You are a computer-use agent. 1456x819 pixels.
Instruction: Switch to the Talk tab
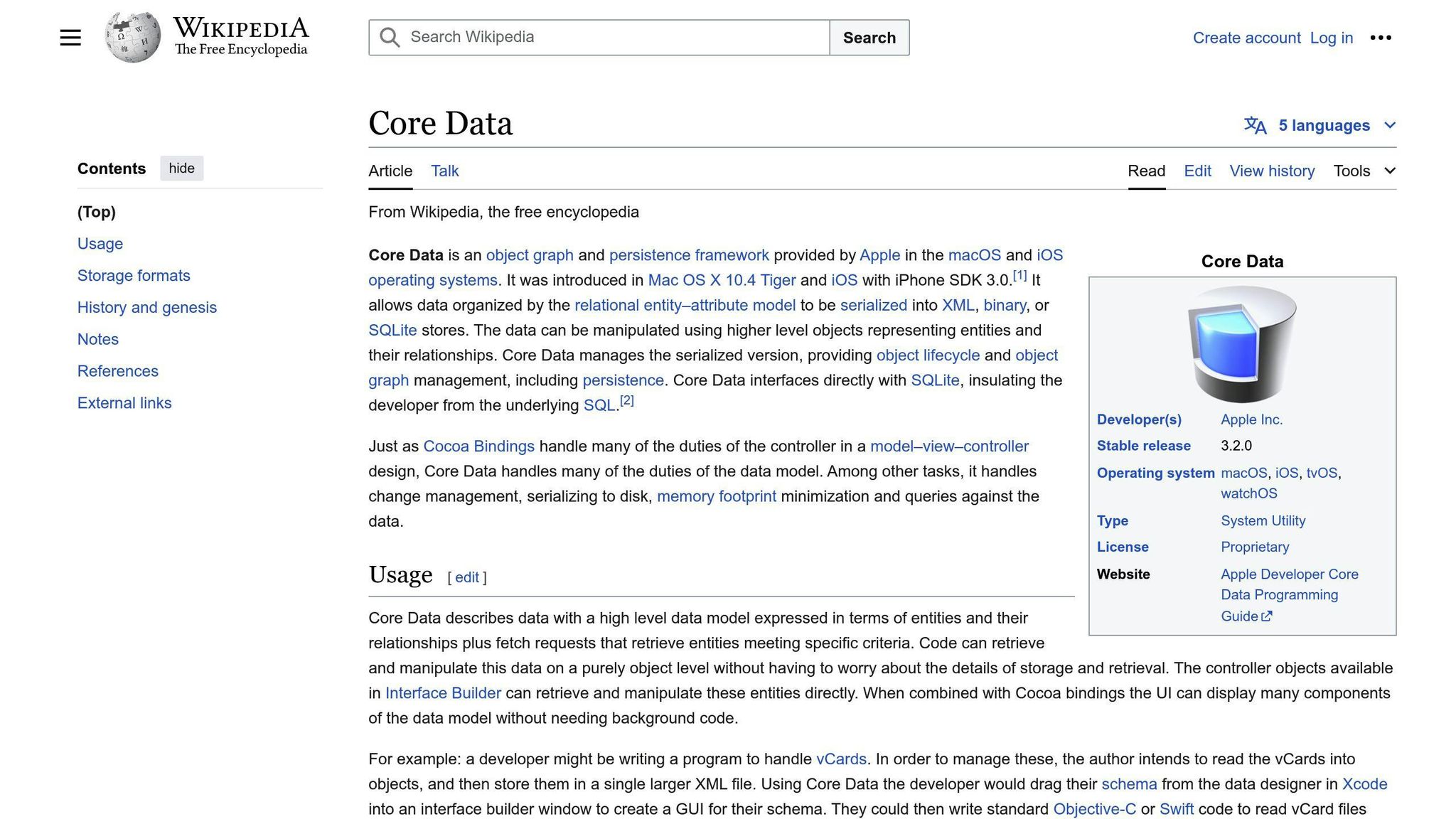point(444,171)
